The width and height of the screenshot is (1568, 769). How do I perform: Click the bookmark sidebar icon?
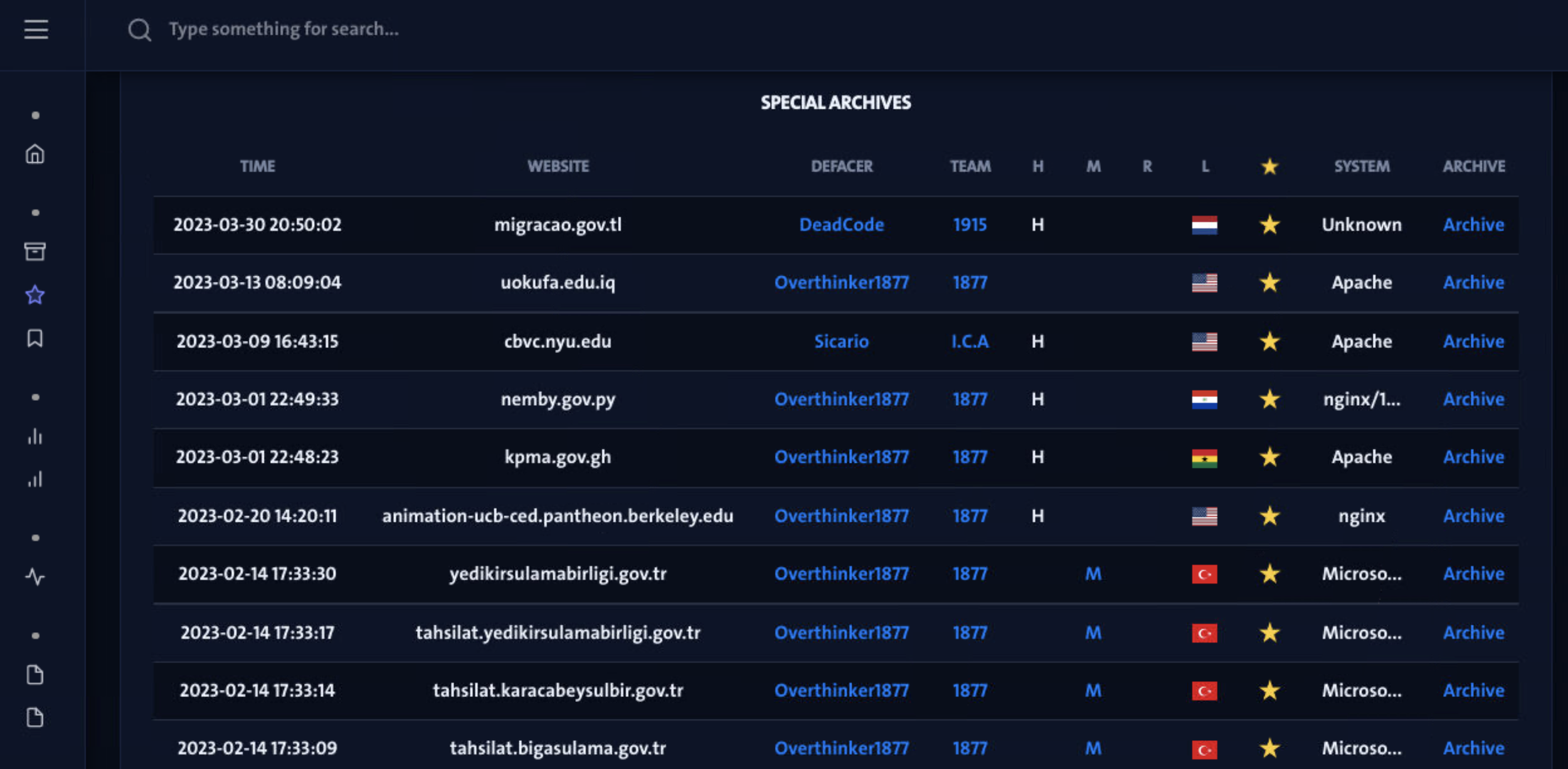[x=35, y=339]
